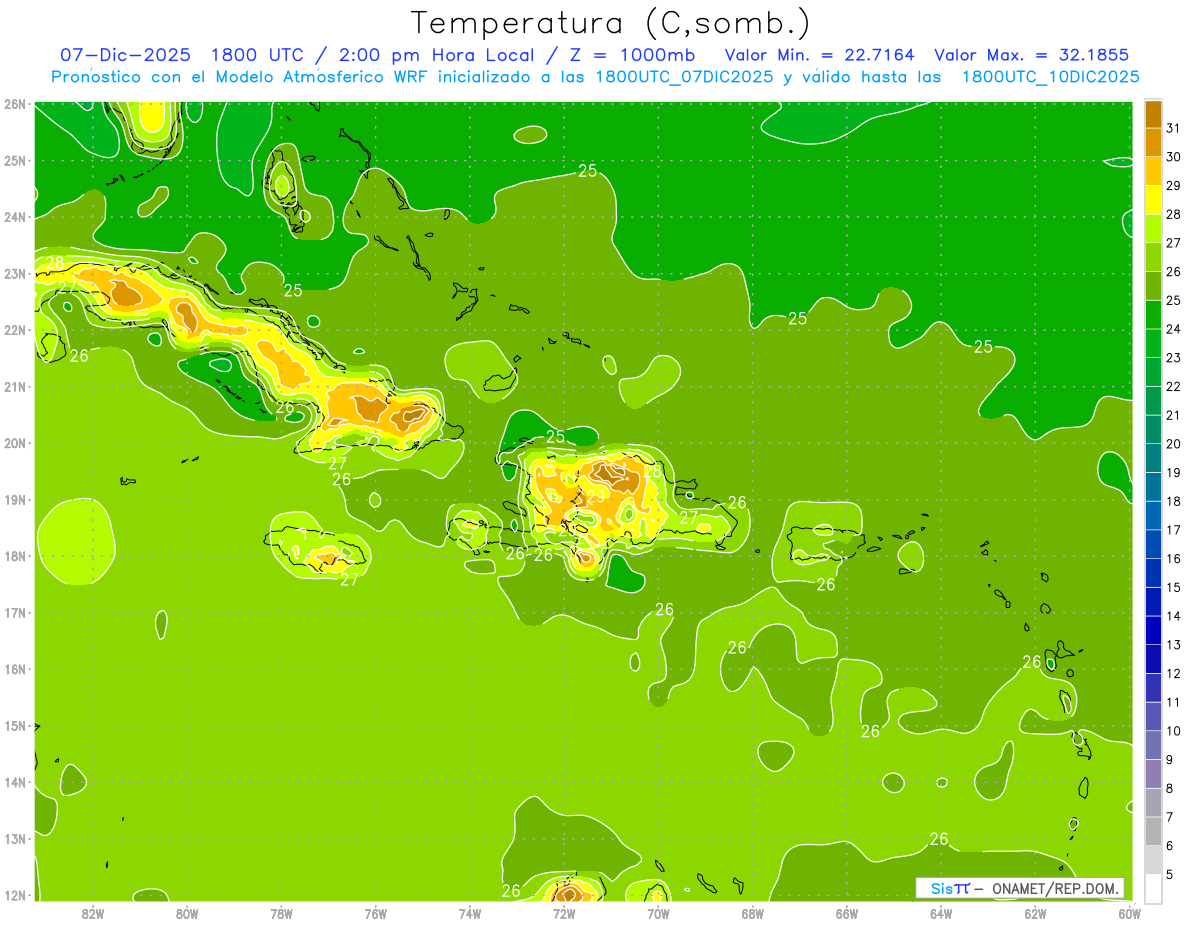1200x927 pixels.
Task: Click the '24N' latitude axis label
Action: point(15,217)
